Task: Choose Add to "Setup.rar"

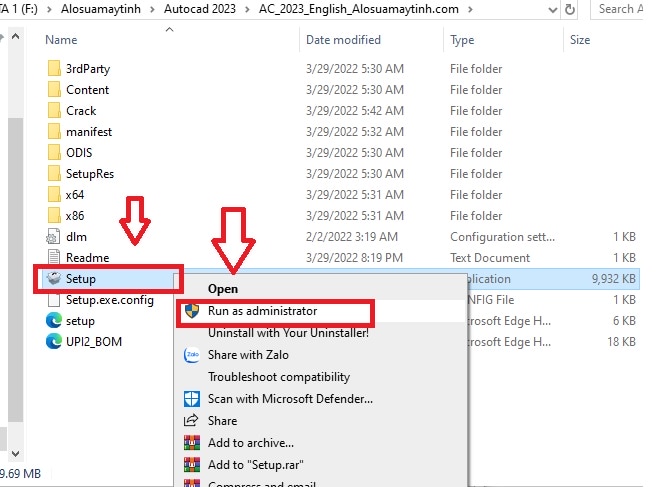Action: (258, 465)
